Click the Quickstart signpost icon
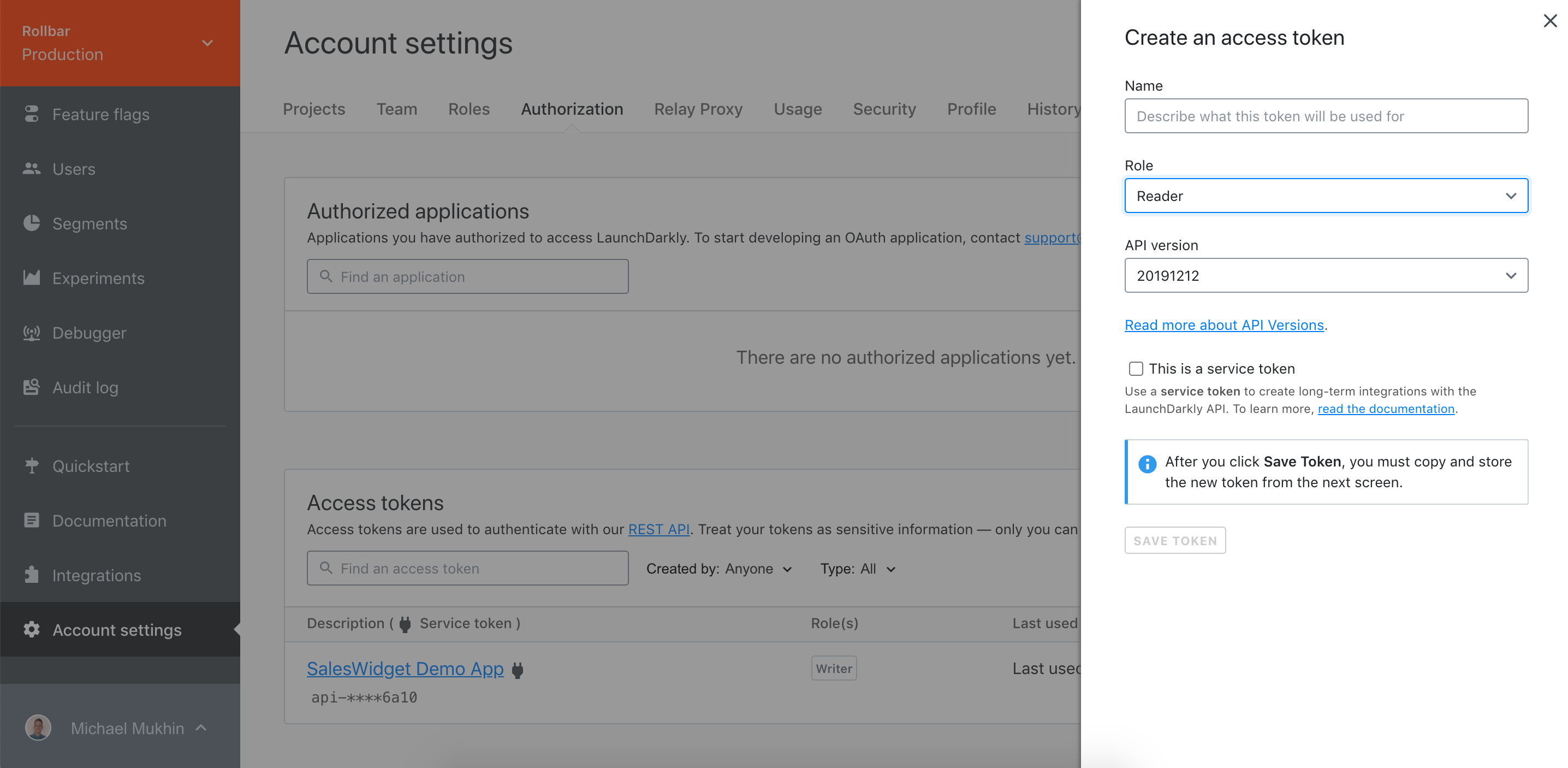The height and width of the screenshot is (768, 1568). coord(31,466)
